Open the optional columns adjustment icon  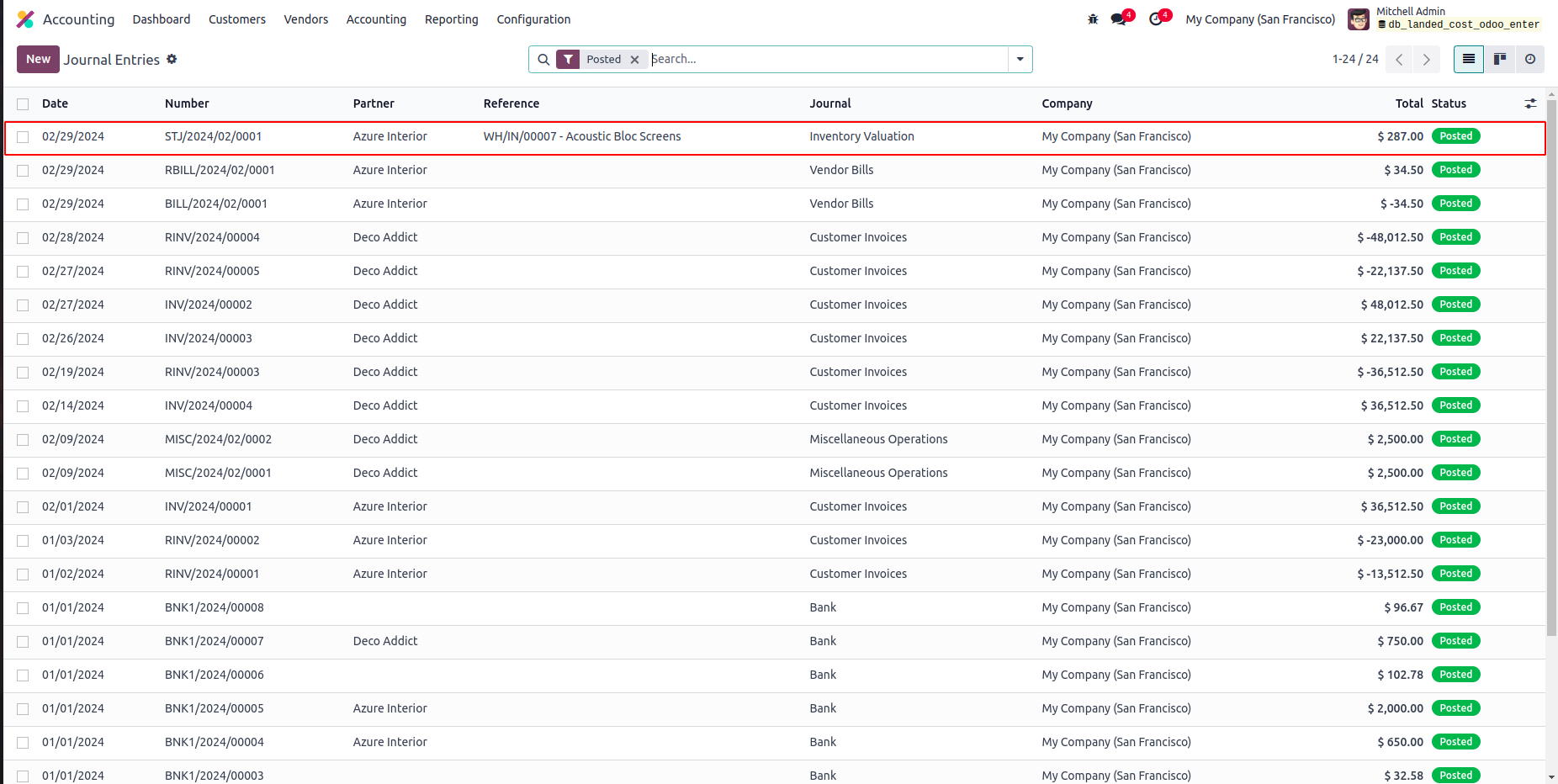pos(1530,103)
